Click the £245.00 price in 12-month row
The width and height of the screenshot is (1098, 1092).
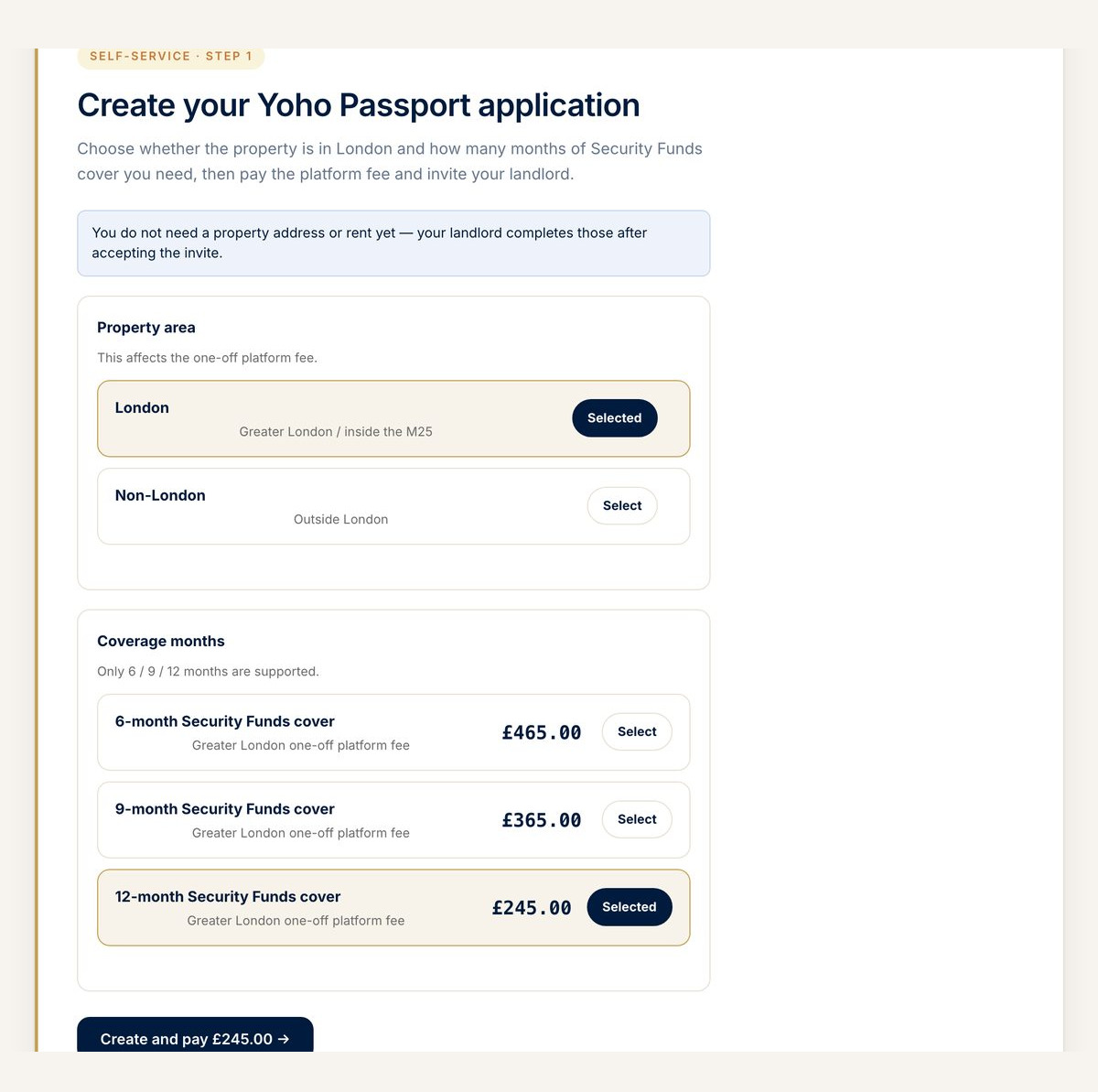[532, 908]
